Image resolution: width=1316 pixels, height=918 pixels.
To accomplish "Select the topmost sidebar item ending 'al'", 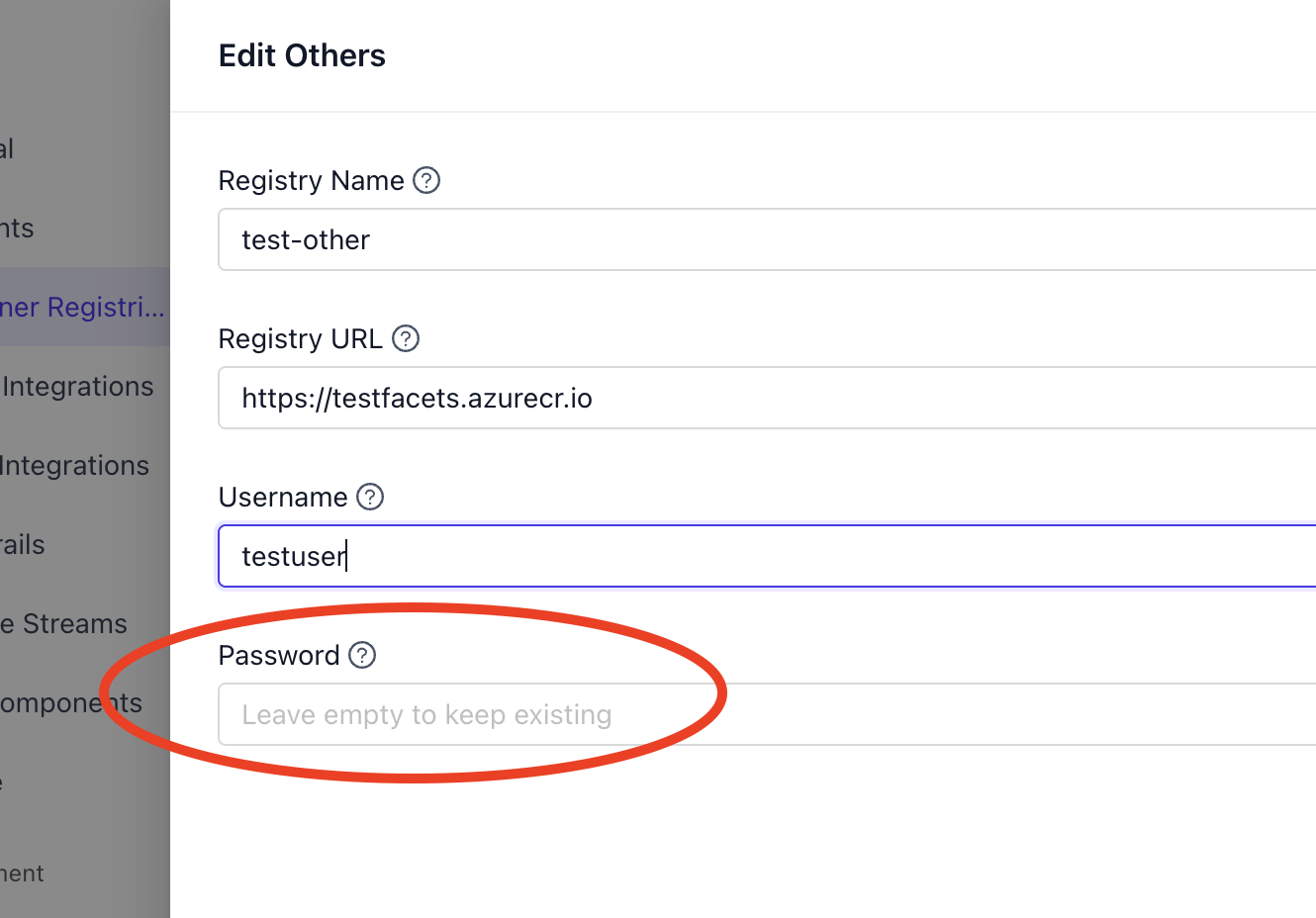I will 7,149.
